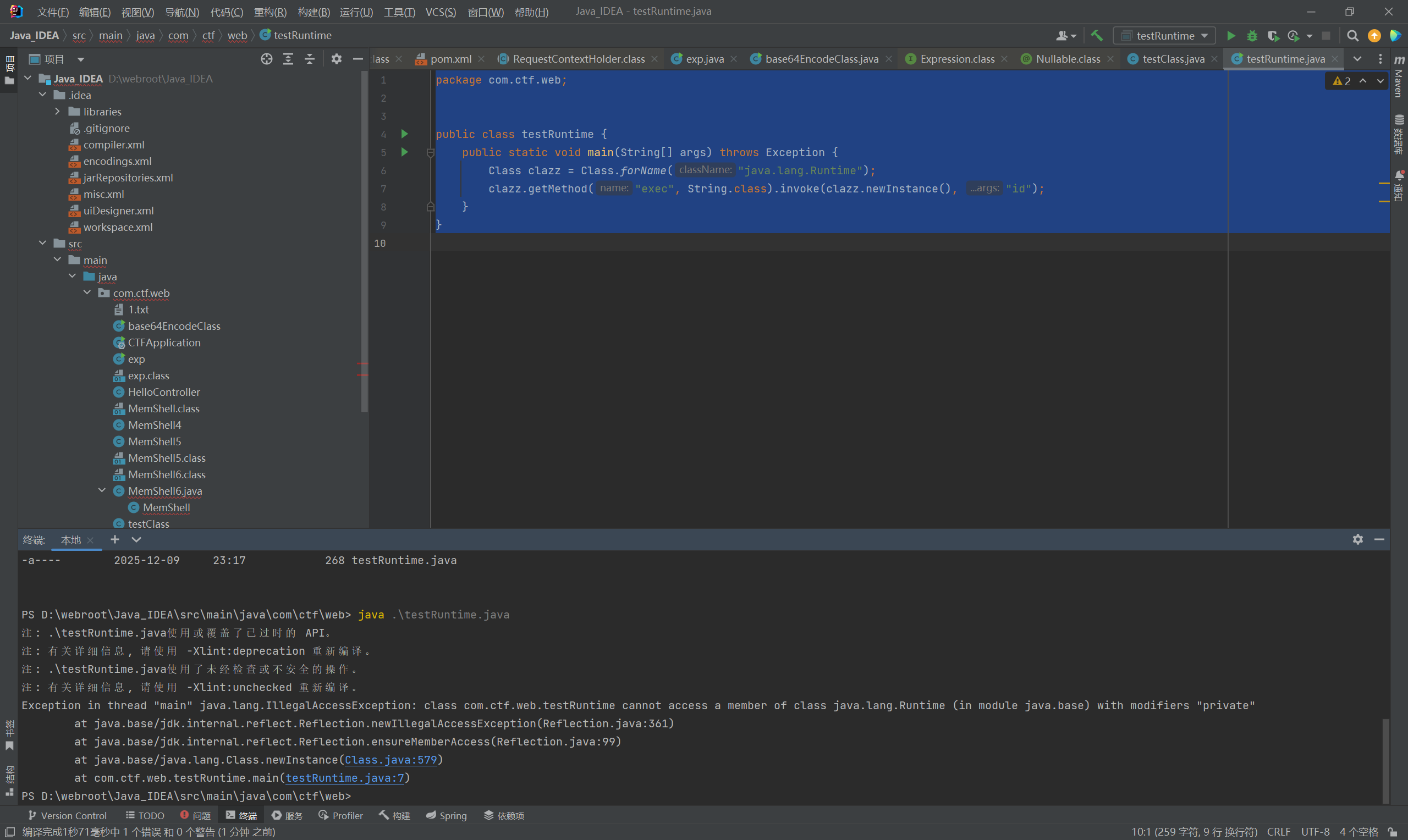Switch to the pom.xml editor tab
Image resolution: width=1408 pixels, height=840 pixels.
pyautogui.click(x=450, y=59)
